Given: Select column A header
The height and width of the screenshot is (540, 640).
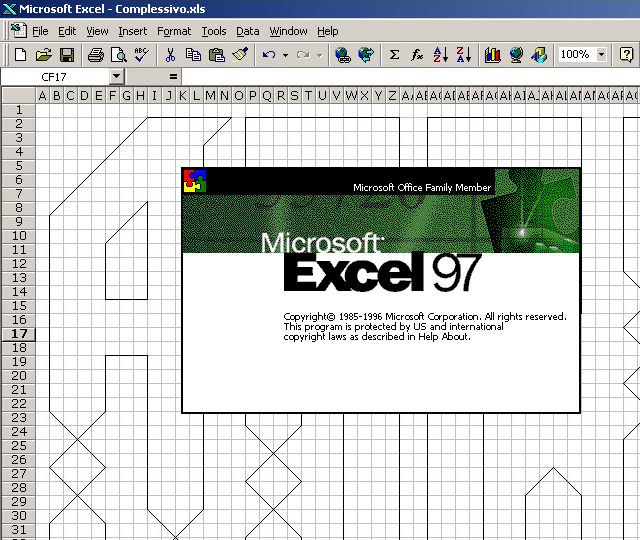Looking at the screenshot, I should [42, 96].
